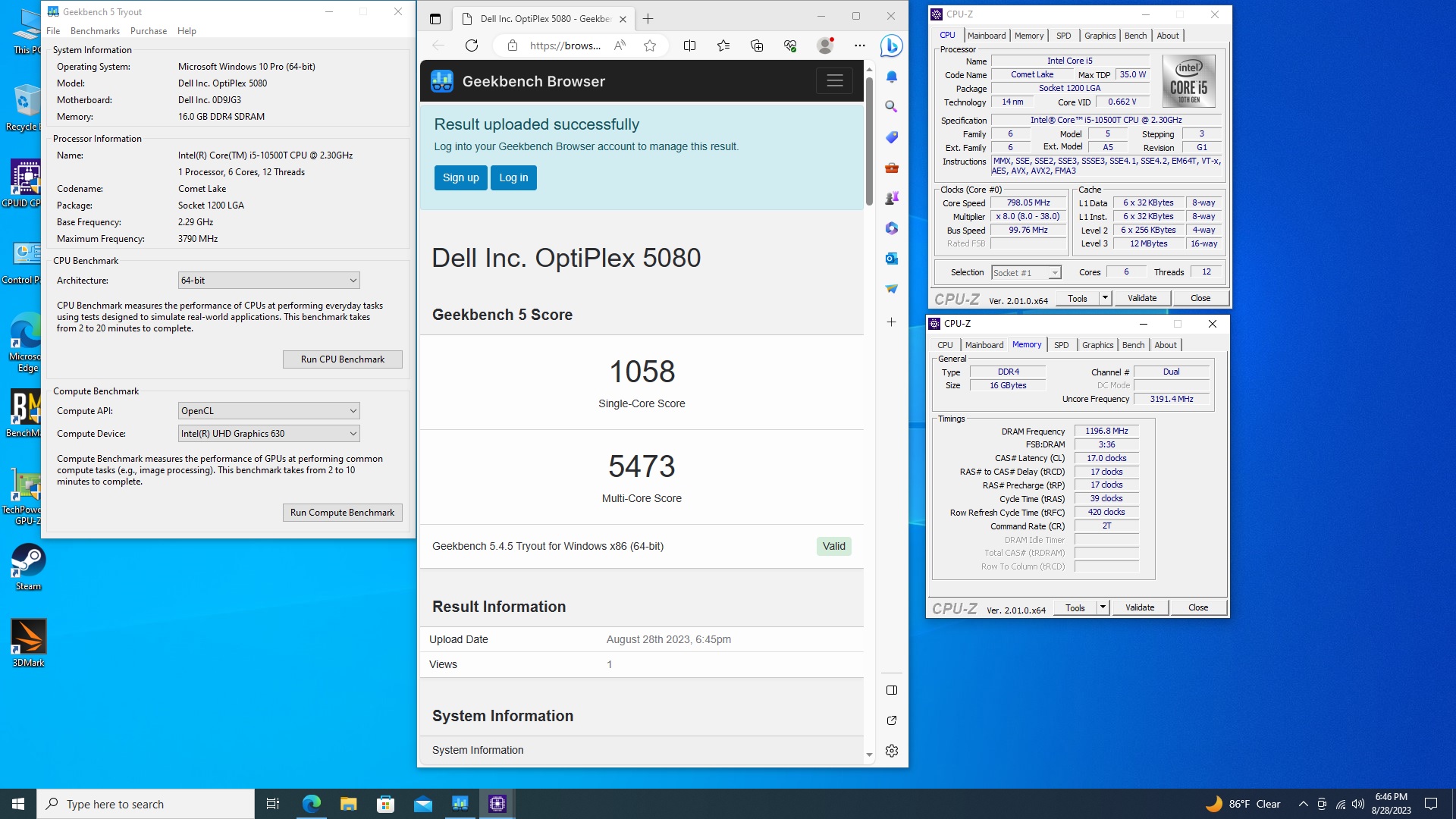
Task: Click the Sign up button
Action: (461, 177)
